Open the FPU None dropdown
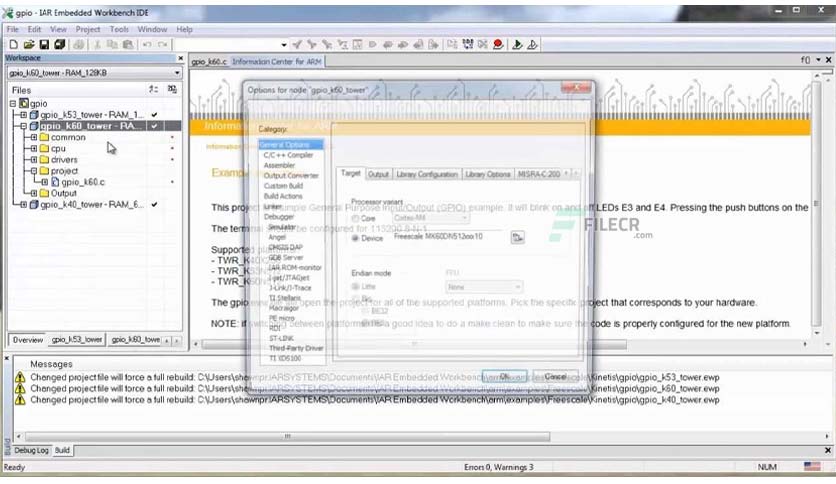836x484 pixels. [x=484, y=287]
